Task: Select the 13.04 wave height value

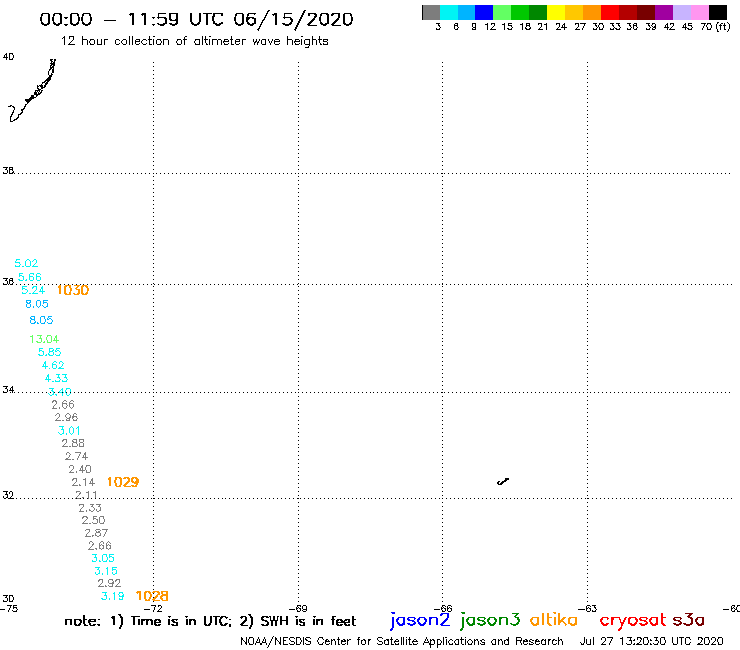Action: (44, 339)
